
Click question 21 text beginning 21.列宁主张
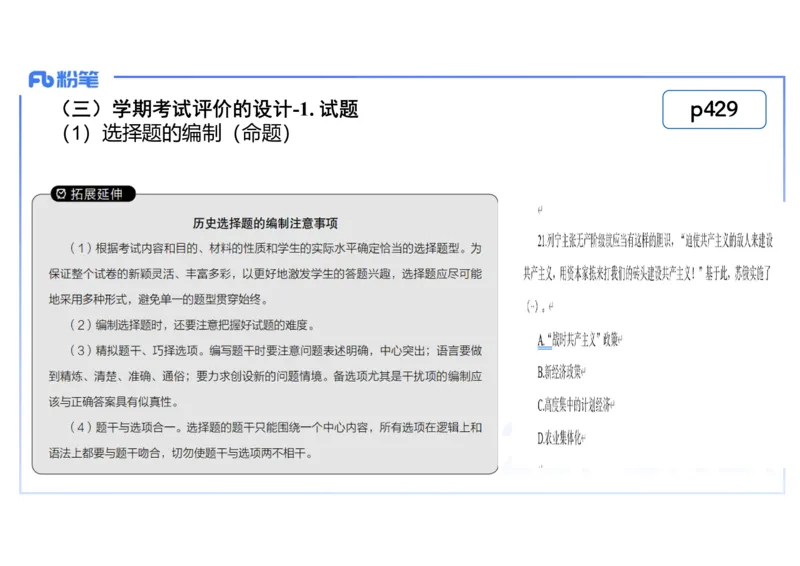[x=655, y=240]
